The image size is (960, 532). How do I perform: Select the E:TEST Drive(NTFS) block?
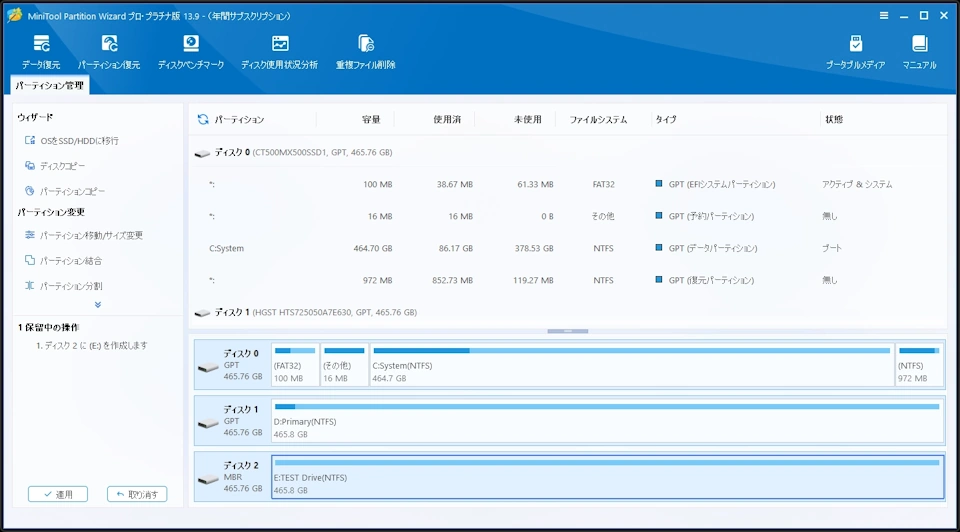tap(607, 477)
